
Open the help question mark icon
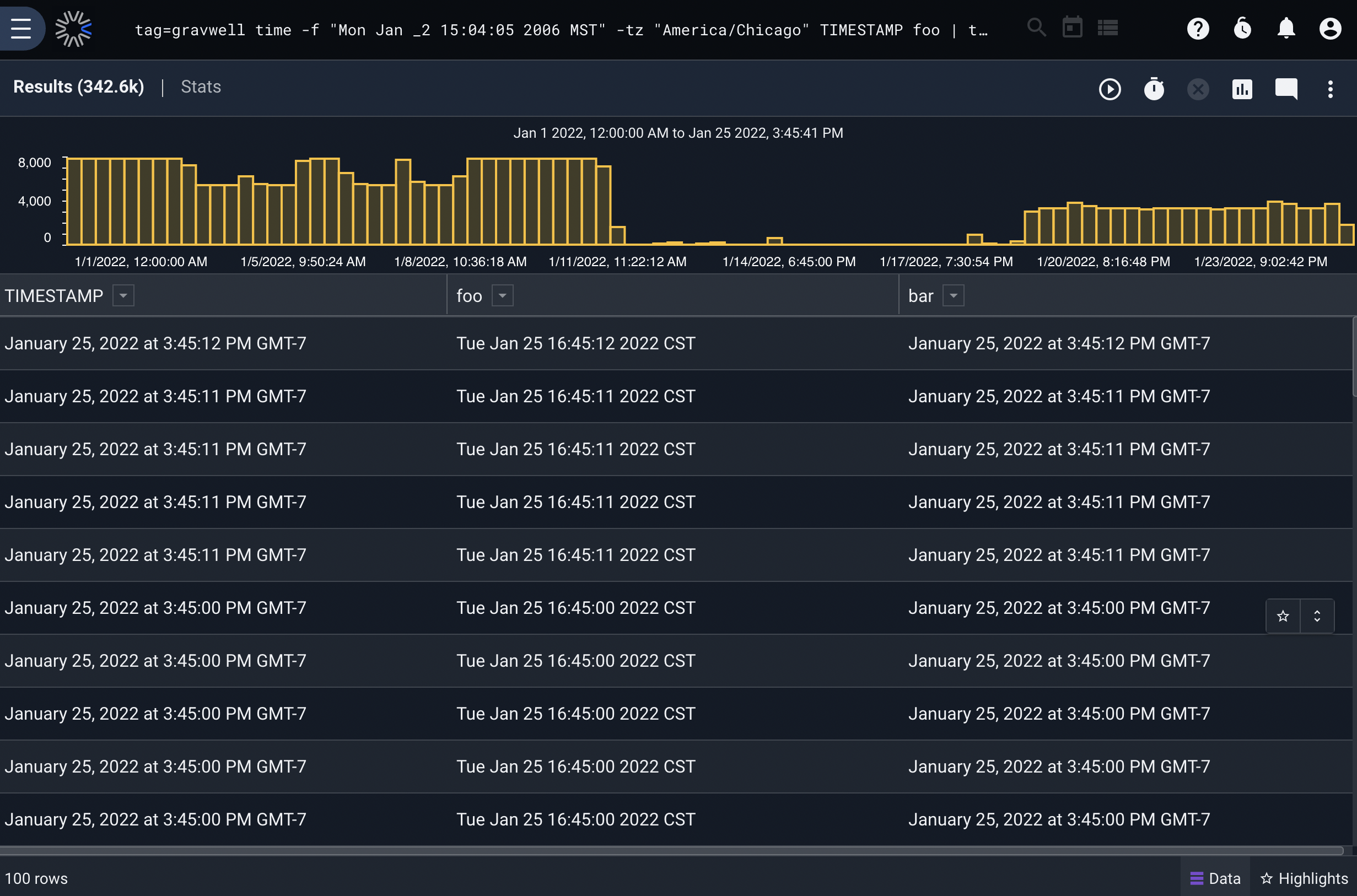[1198, 29]
